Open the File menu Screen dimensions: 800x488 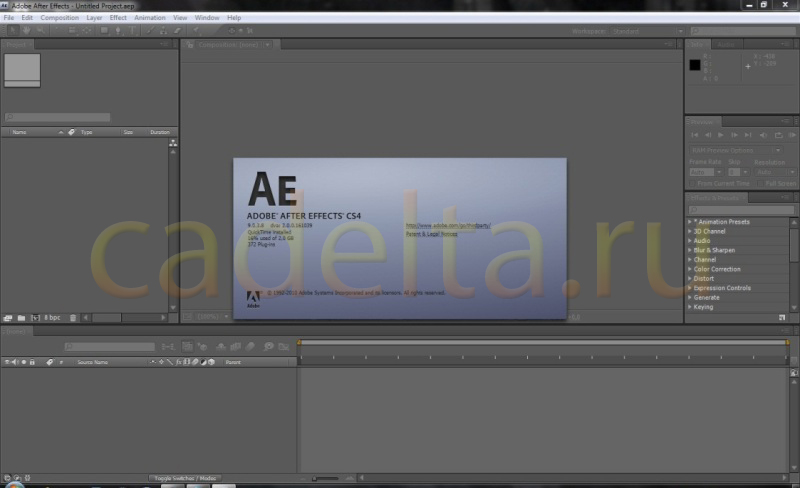(x=9, y=17)
